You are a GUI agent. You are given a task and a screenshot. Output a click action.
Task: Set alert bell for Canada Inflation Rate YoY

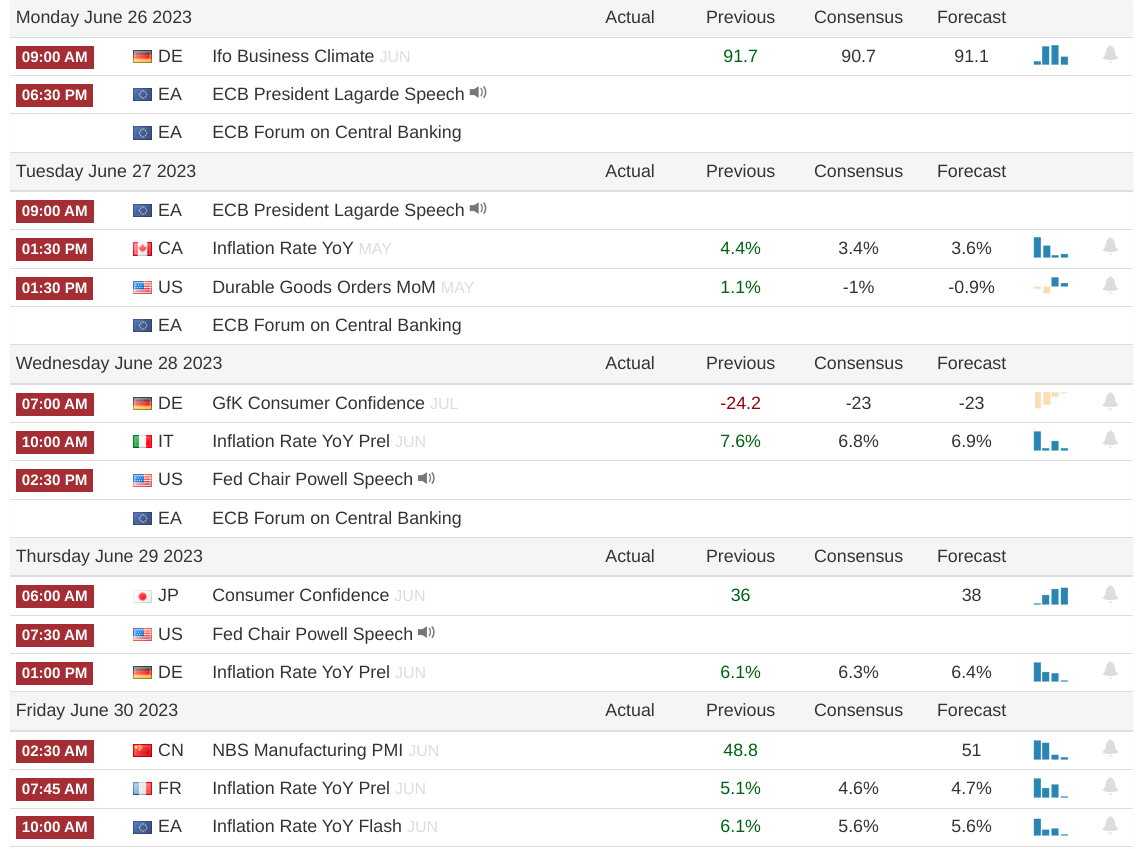1110,247
